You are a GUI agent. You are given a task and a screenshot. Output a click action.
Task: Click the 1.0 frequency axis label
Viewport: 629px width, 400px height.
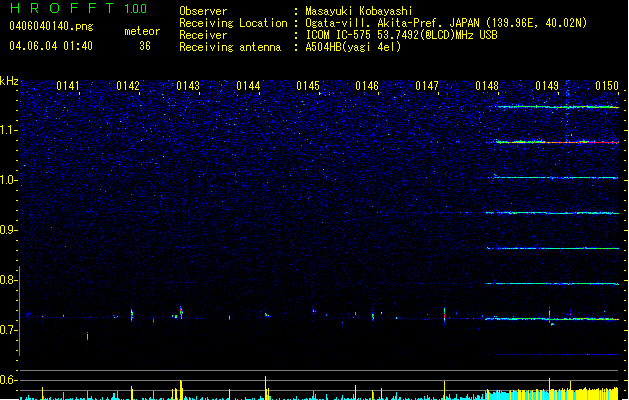click(x=9, y=180)
